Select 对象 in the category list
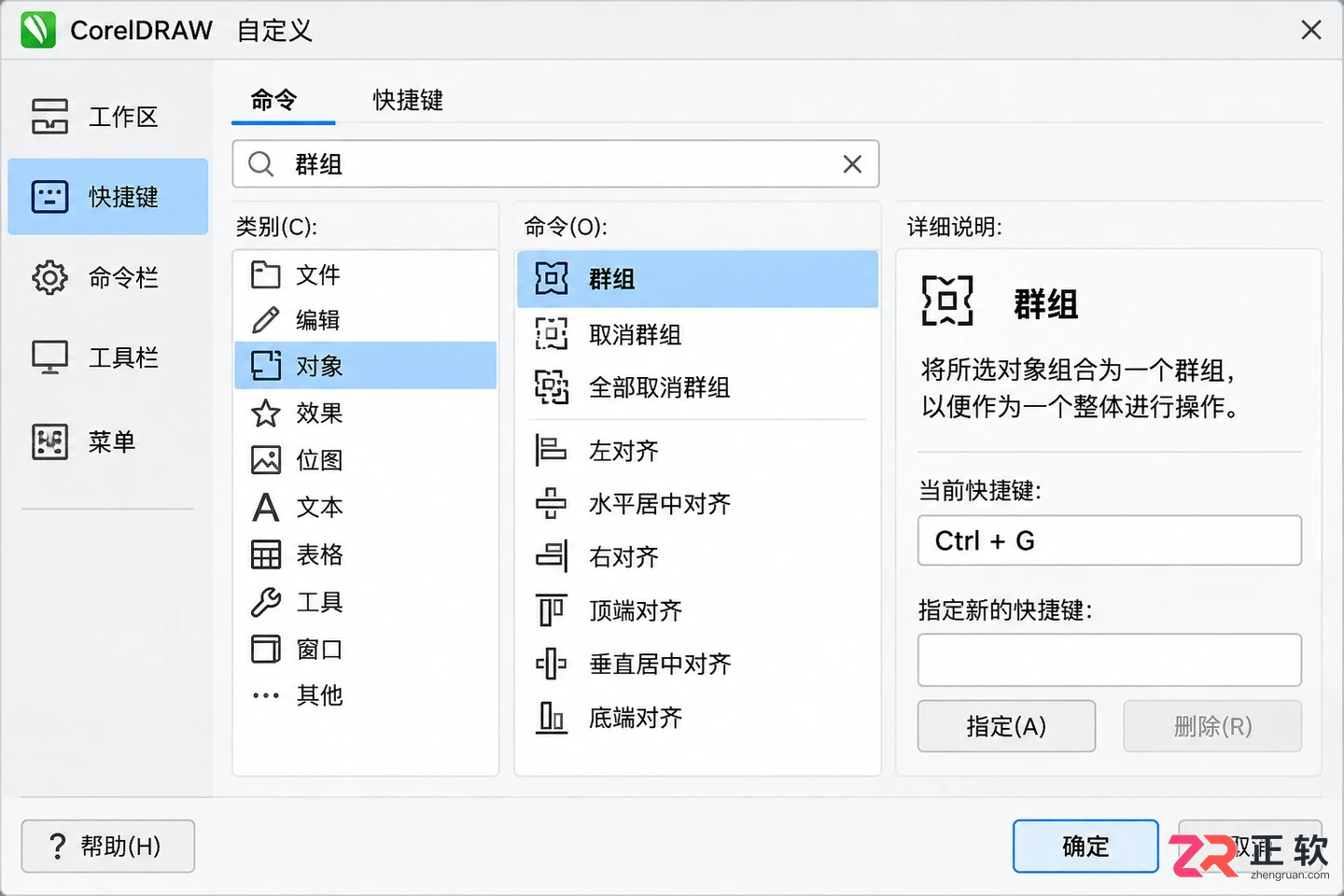Screen dimensions: 1344x896 366,366
